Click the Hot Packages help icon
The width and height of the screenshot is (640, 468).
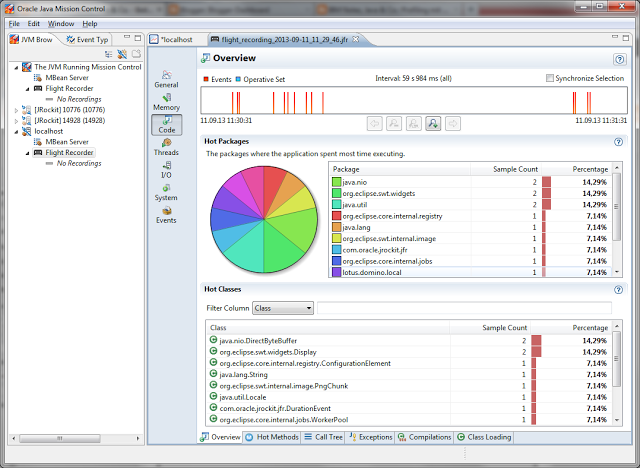pyautogui.click(x=619, y=142)
